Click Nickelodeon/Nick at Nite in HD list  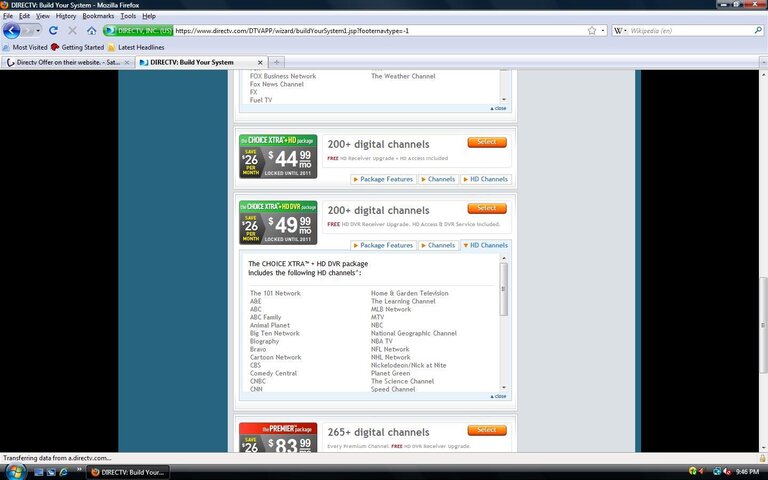408,365
